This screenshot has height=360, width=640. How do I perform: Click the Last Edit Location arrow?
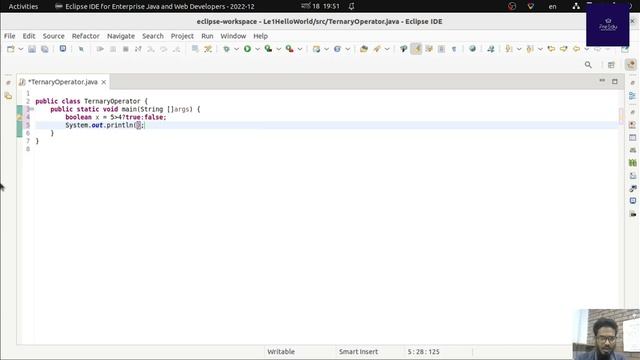(551, 49)
